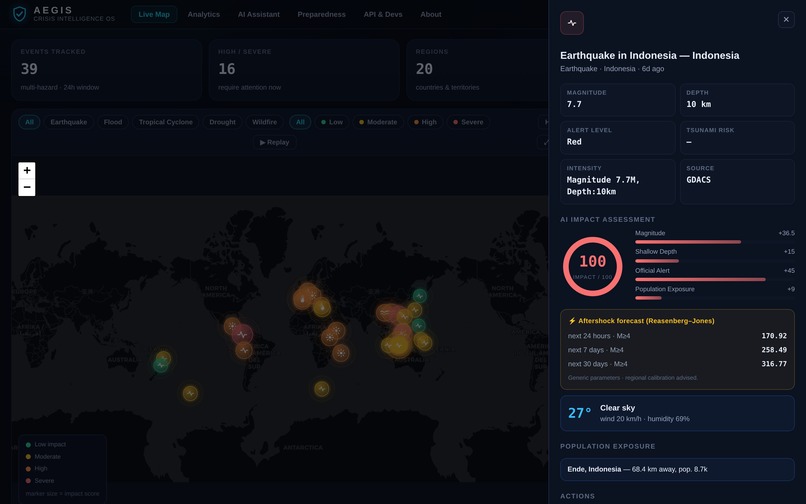
Task: Go to the Analytics tab
Action: [204, 14]
